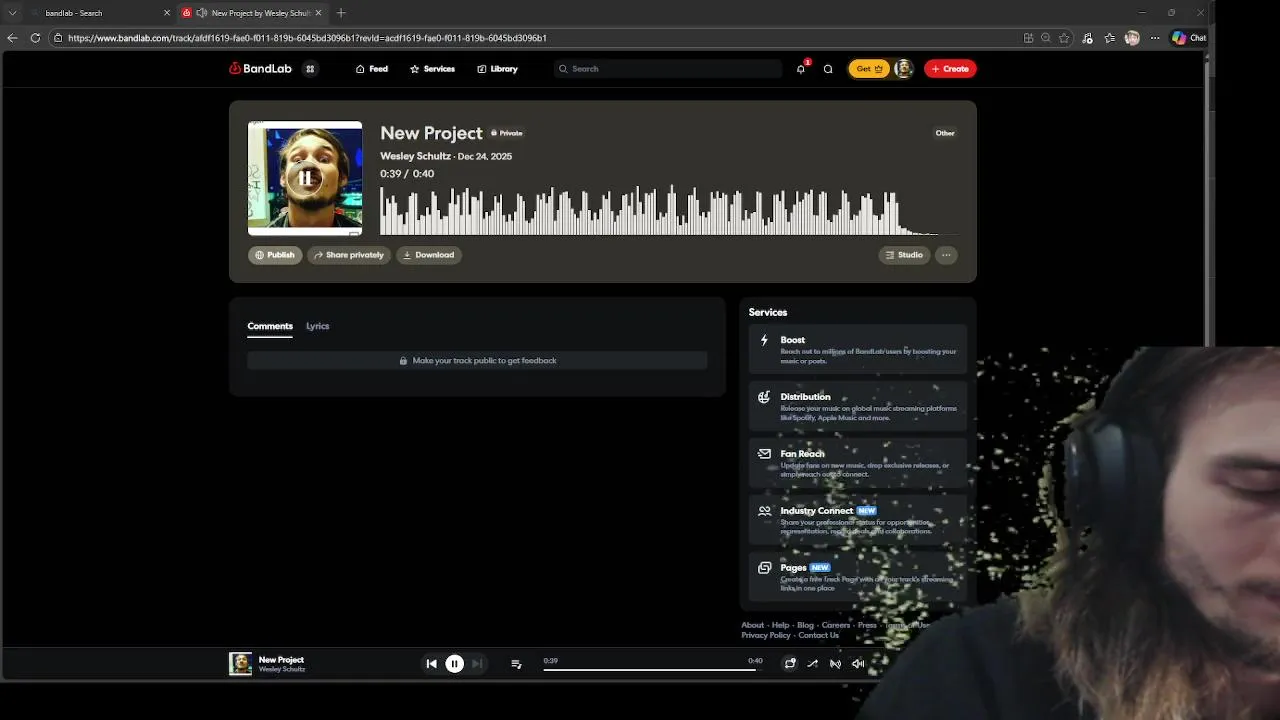Click the Fan Reach envelope icon

[764, 453]
